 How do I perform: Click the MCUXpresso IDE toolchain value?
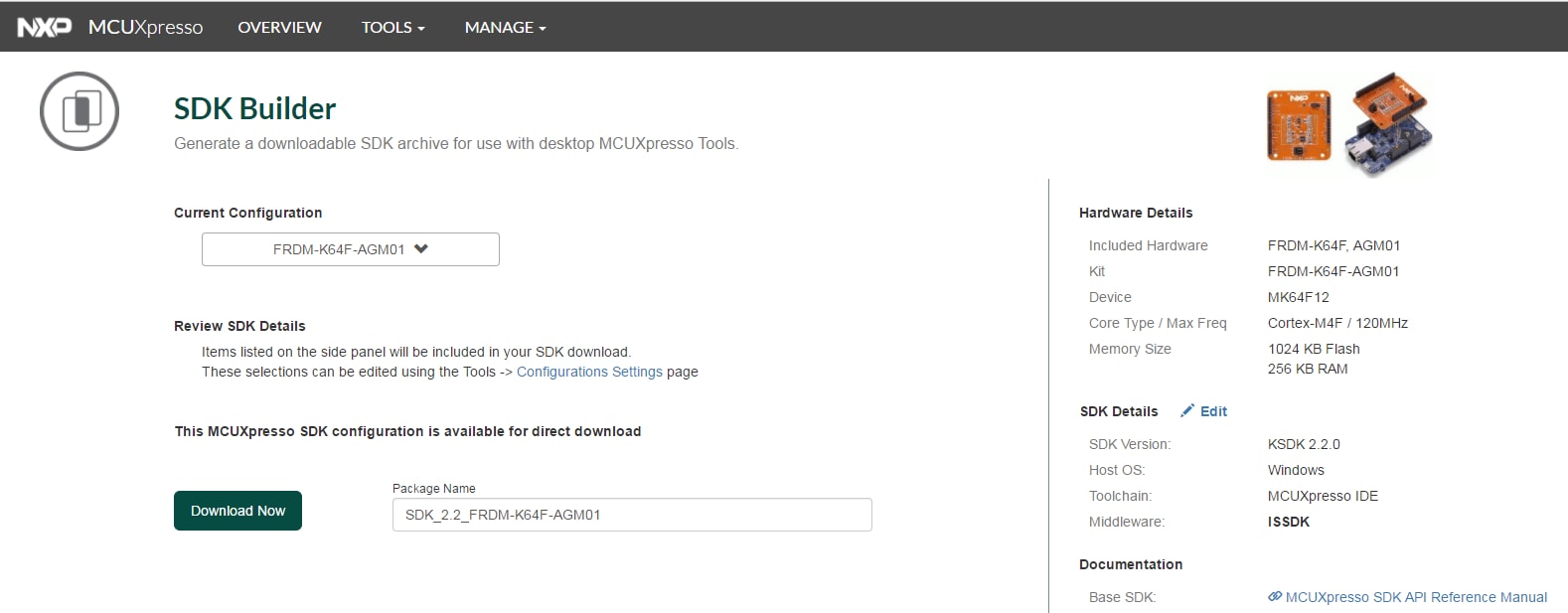pyautogui.click(x=1323, y=496)
